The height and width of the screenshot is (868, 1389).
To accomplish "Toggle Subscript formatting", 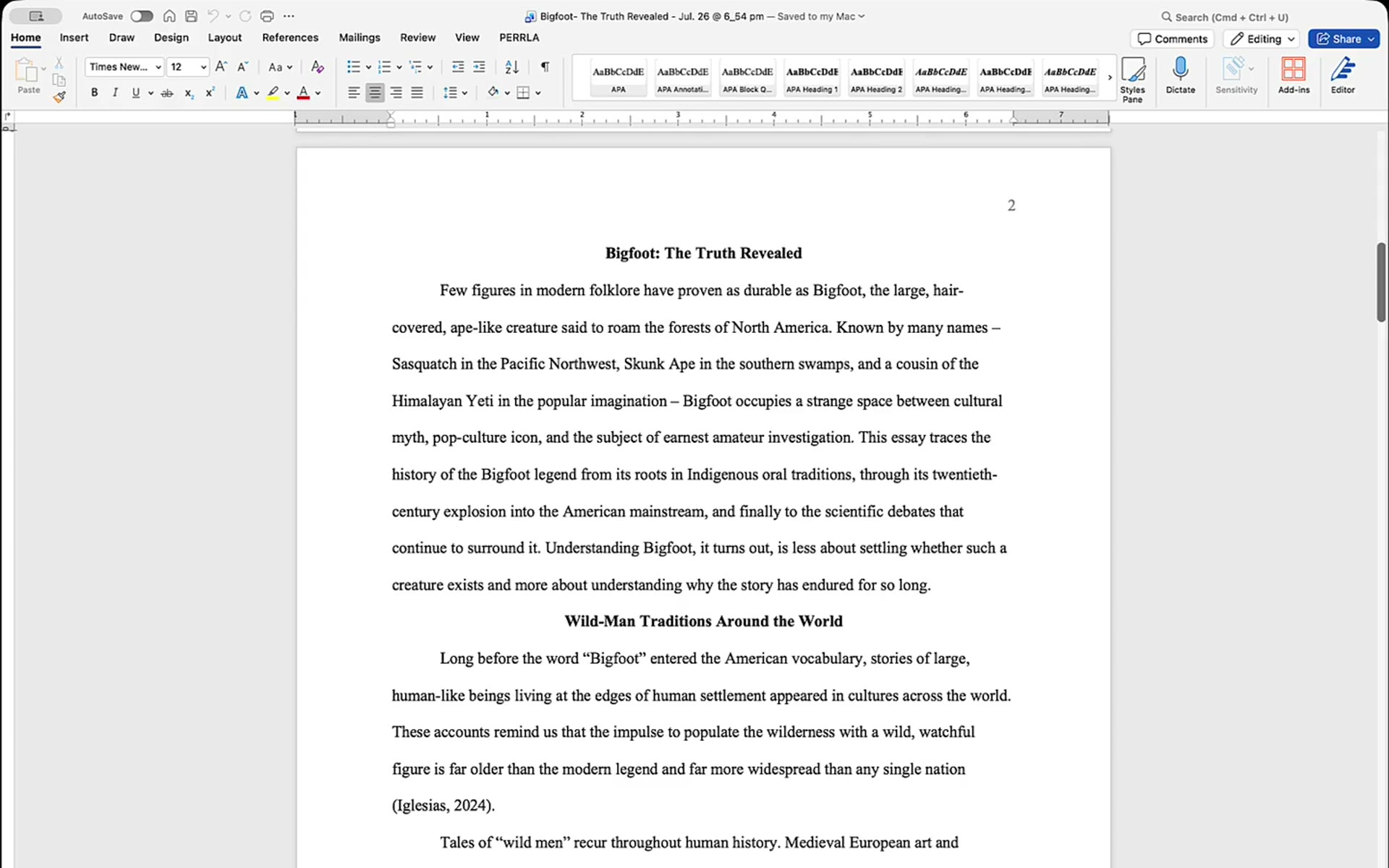I will 189,93.
